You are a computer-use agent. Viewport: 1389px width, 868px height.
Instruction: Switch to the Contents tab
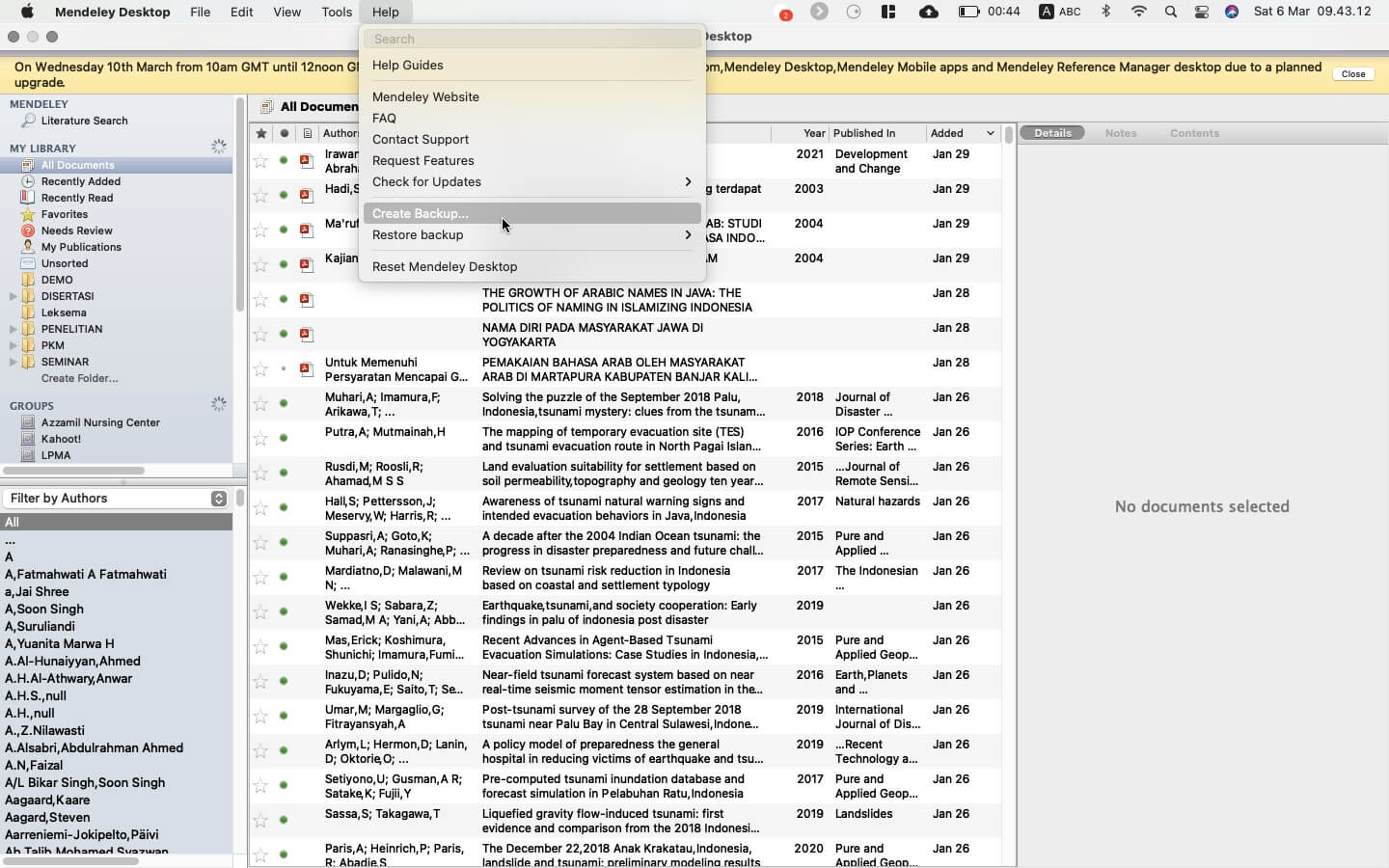coord(1194,133)
